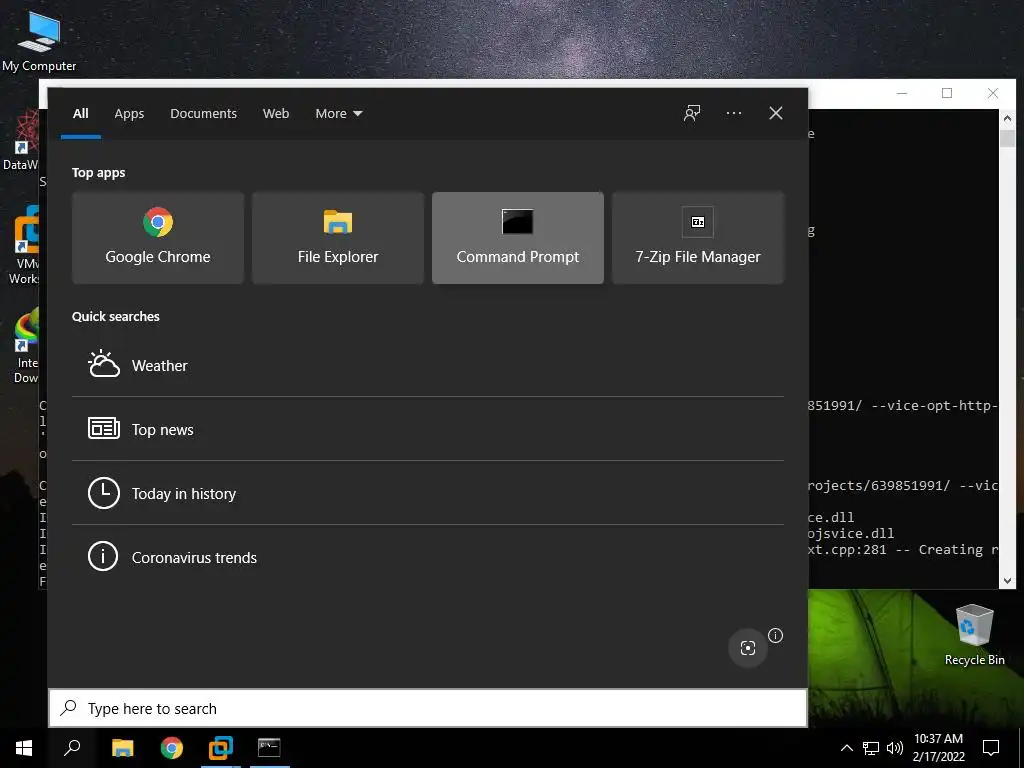
Task: Select the My Computer desktop icon
Action: click(x=39, y=41)
